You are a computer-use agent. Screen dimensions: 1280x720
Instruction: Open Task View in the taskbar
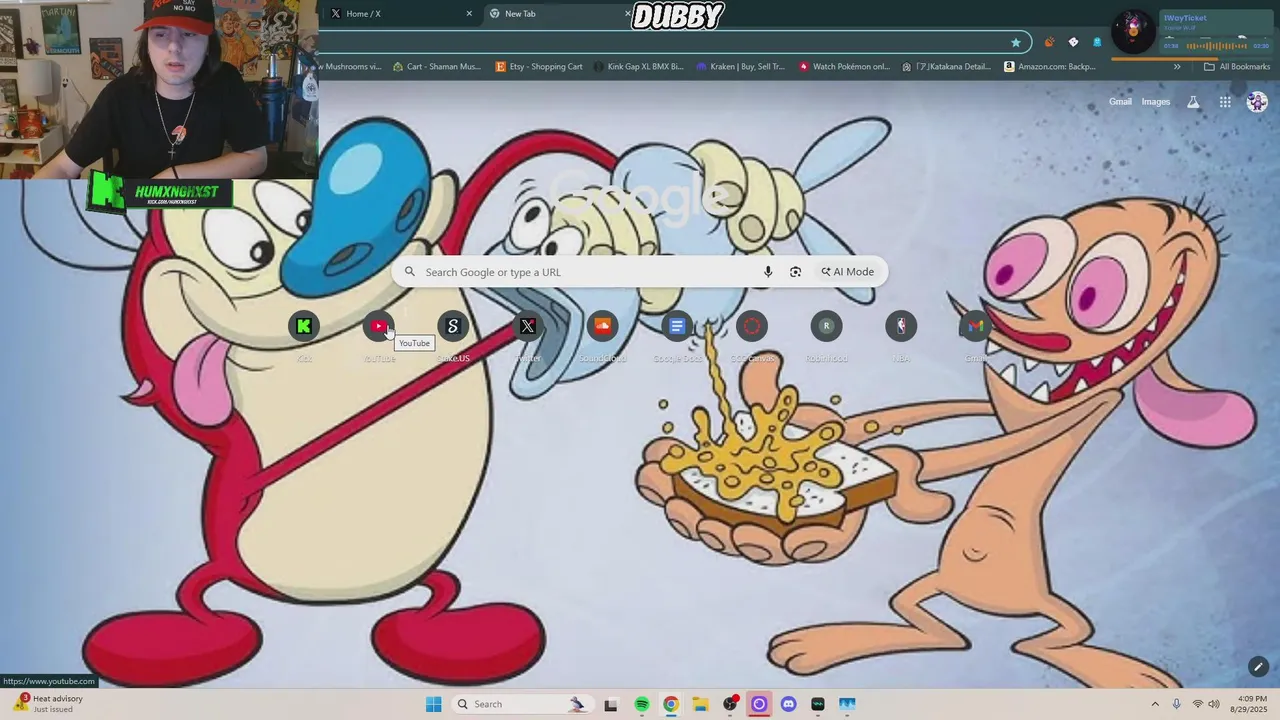(610, 704)
